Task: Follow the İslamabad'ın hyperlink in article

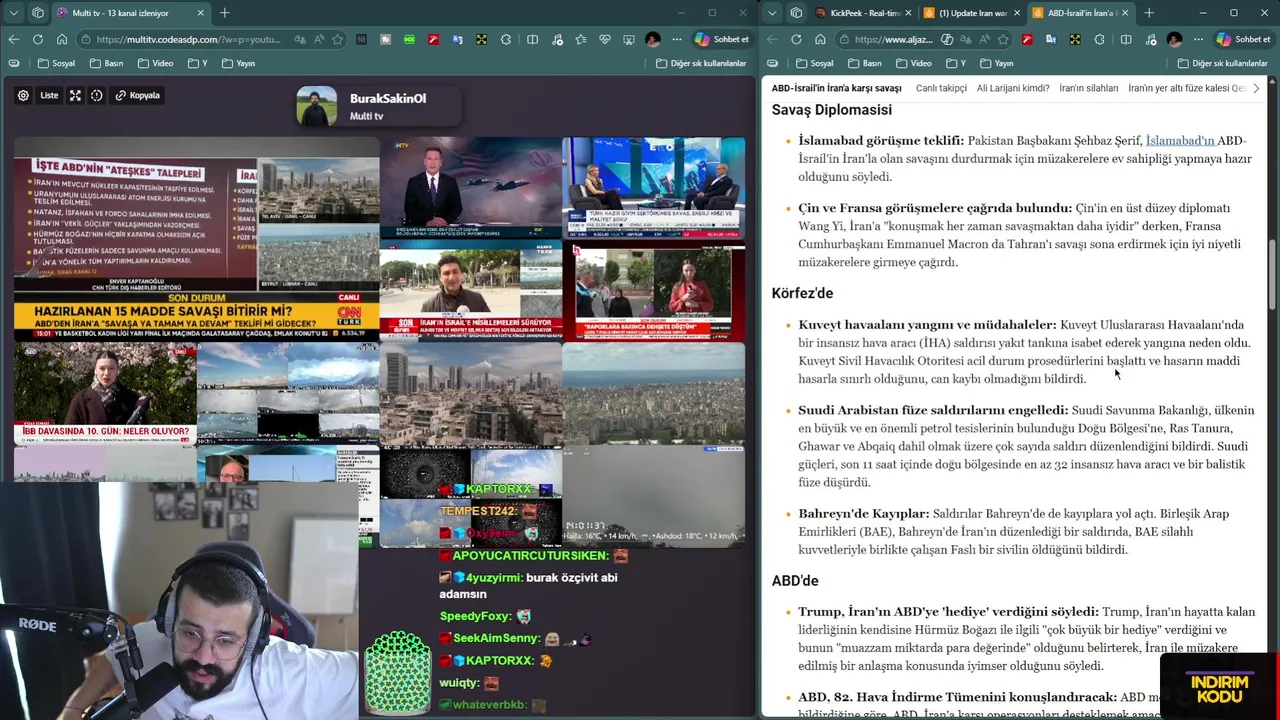Action: click(1180, 140)
